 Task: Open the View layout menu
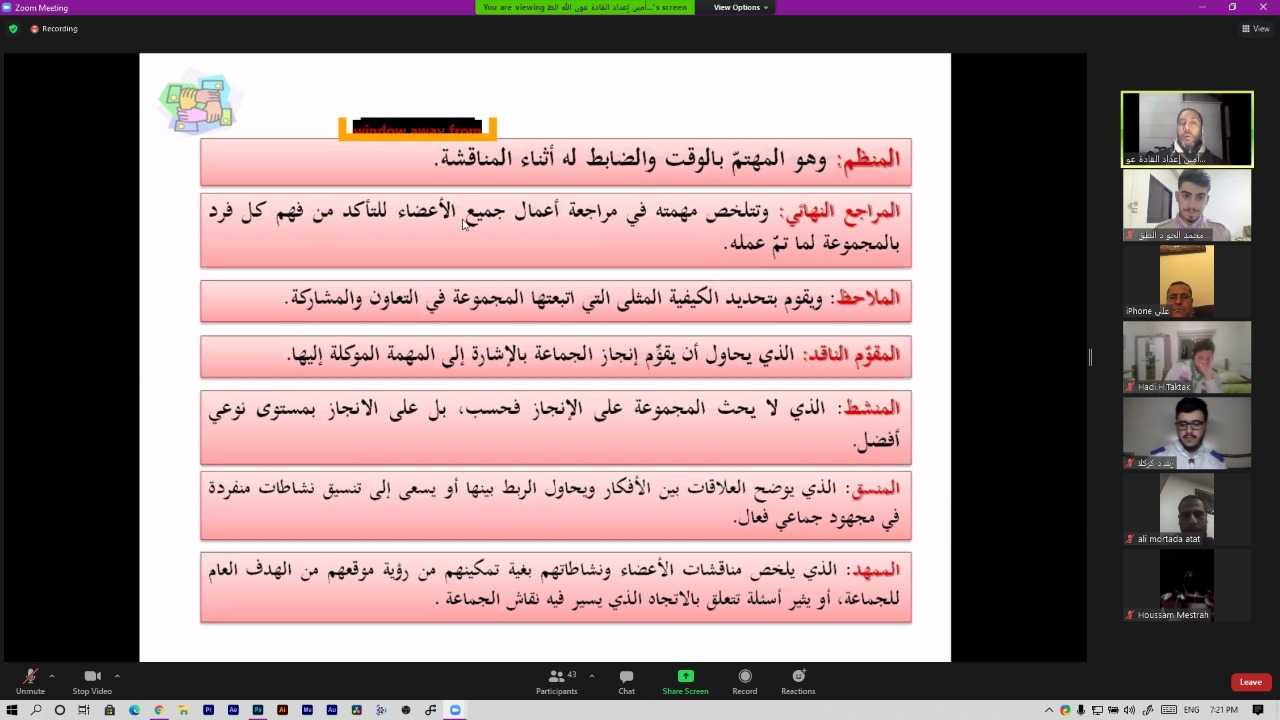(1255, 29)
